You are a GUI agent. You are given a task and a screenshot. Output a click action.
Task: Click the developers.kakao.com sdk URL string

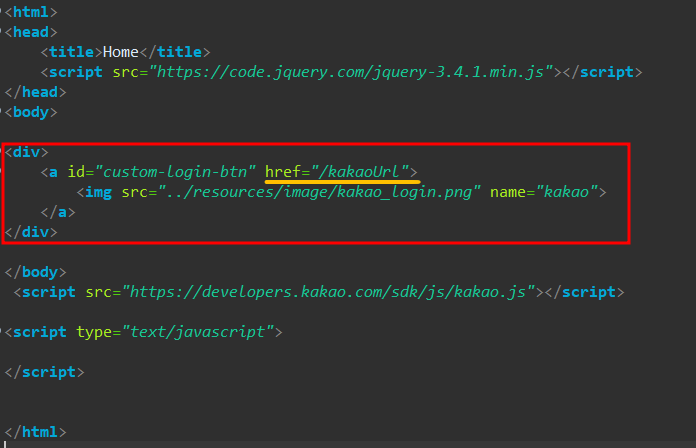[328, 292]
